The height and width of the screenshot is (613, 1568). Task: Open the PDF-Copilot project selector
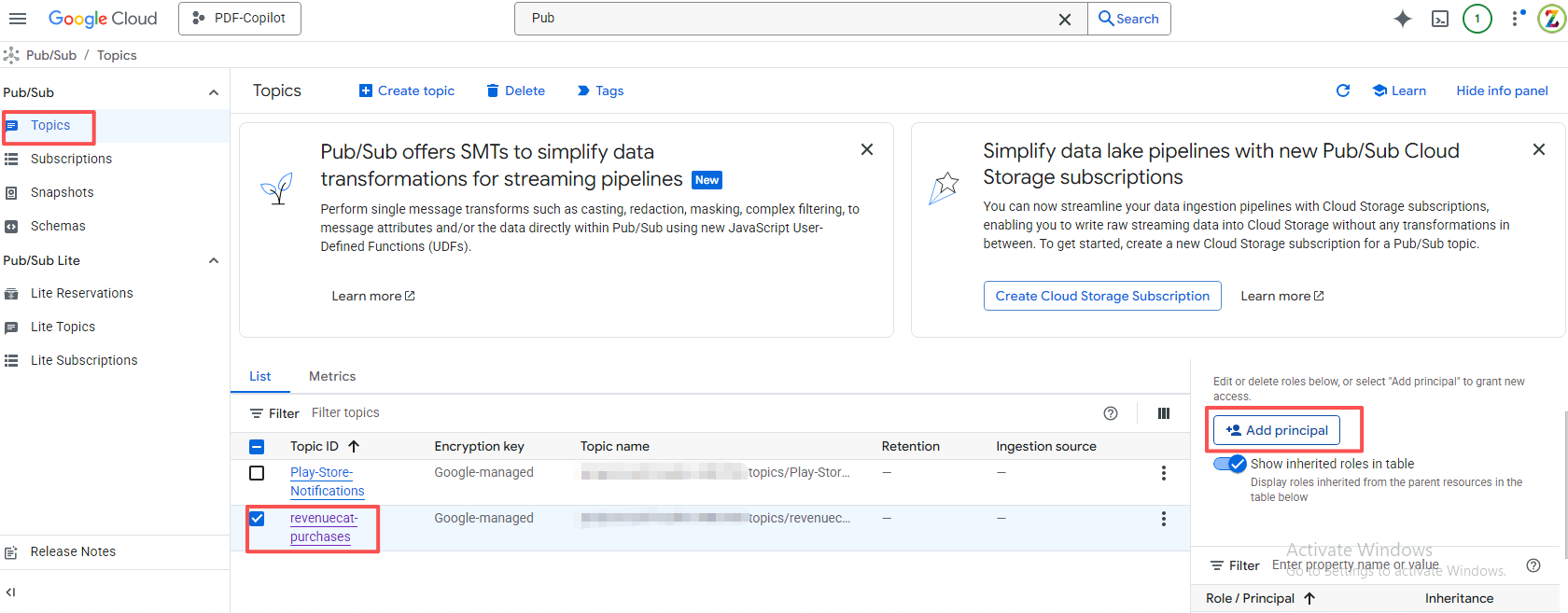pyautogui.click(x=240, y=19)
